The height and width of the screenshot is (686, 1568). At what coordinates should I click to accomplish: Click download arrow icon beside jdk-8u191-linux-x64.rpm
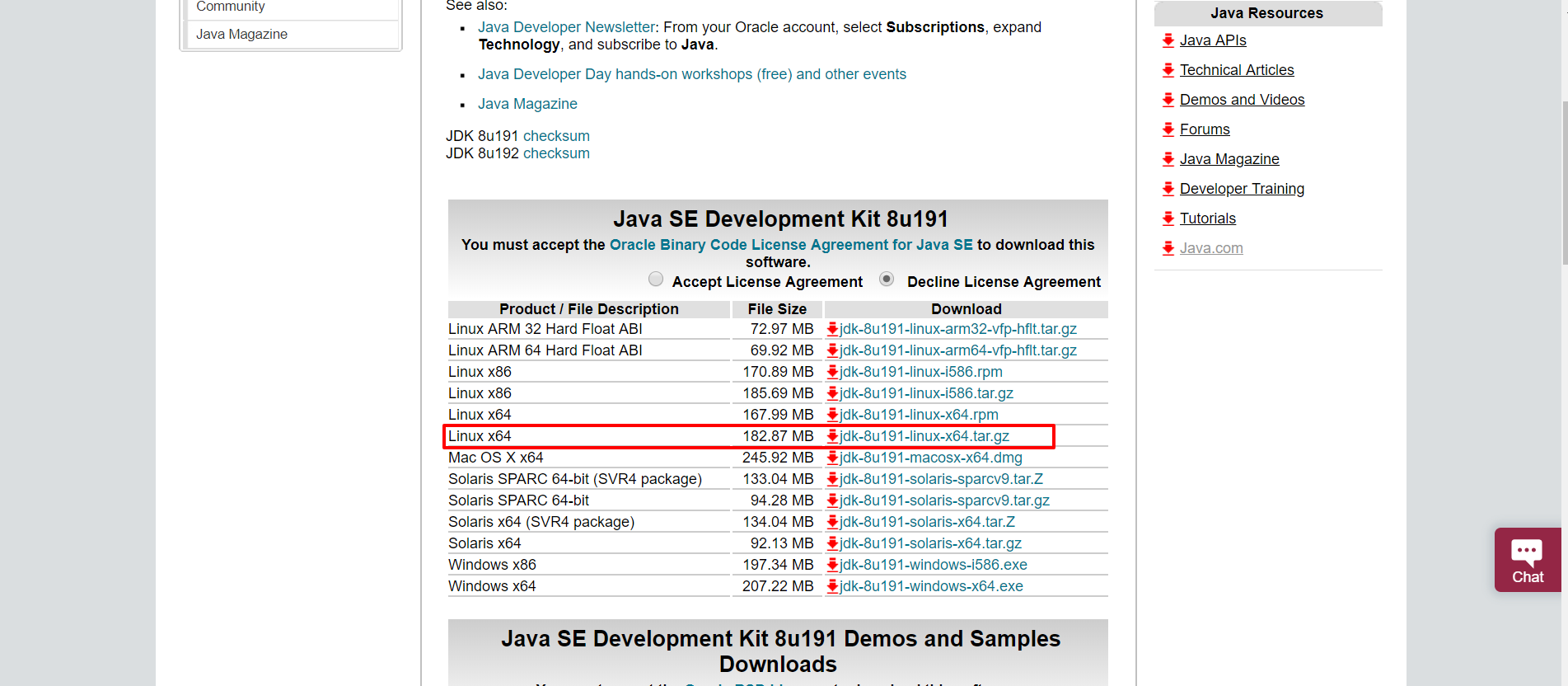point(832,415)
